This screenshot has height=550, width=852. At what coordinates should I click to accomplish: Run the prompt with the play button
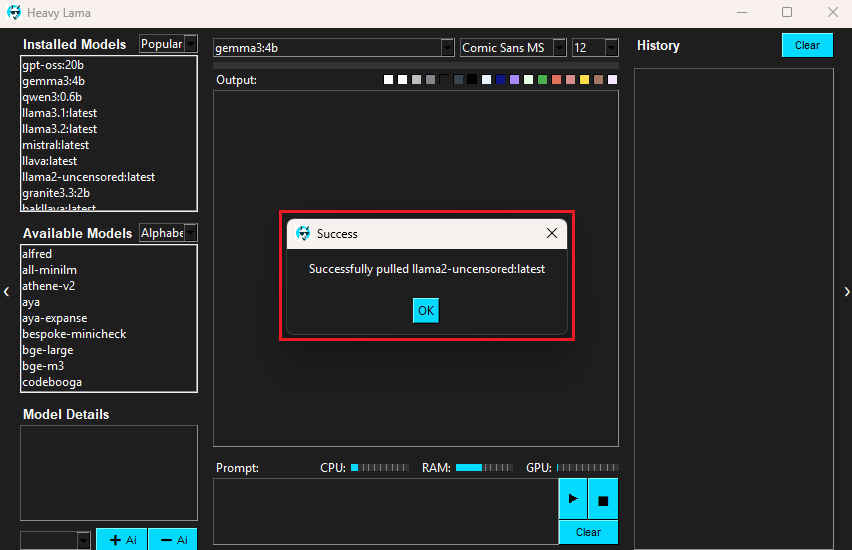point(573,498)
